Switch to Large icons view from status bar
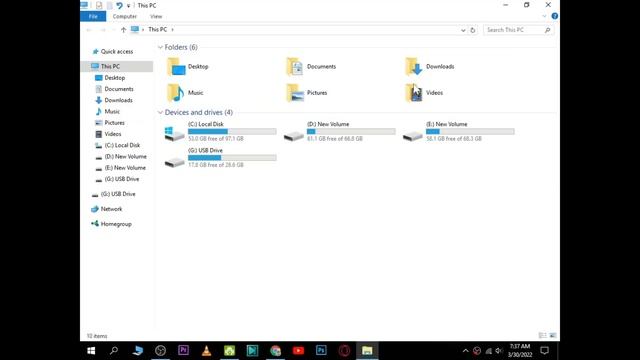 (553, 336)
